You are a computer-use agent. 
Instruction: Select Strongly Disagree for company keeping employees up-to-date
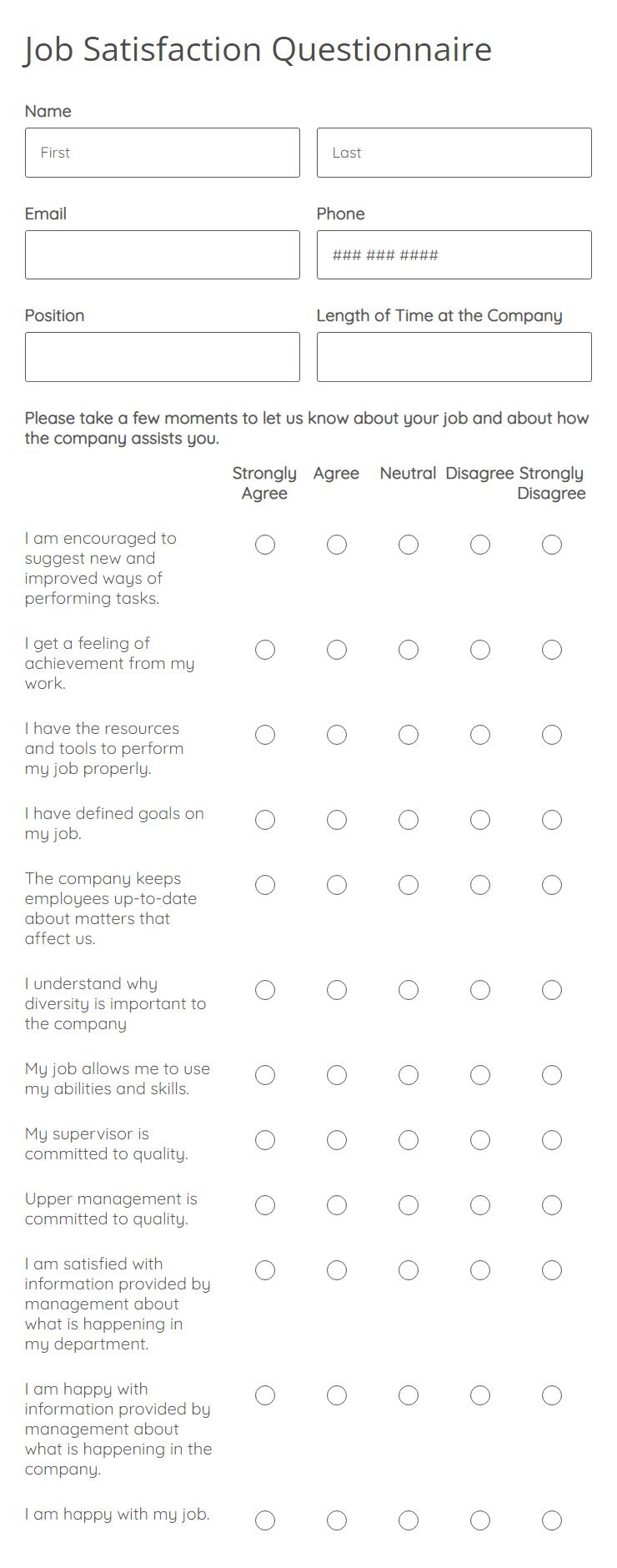pyautogui.click(x=551, y=885)
